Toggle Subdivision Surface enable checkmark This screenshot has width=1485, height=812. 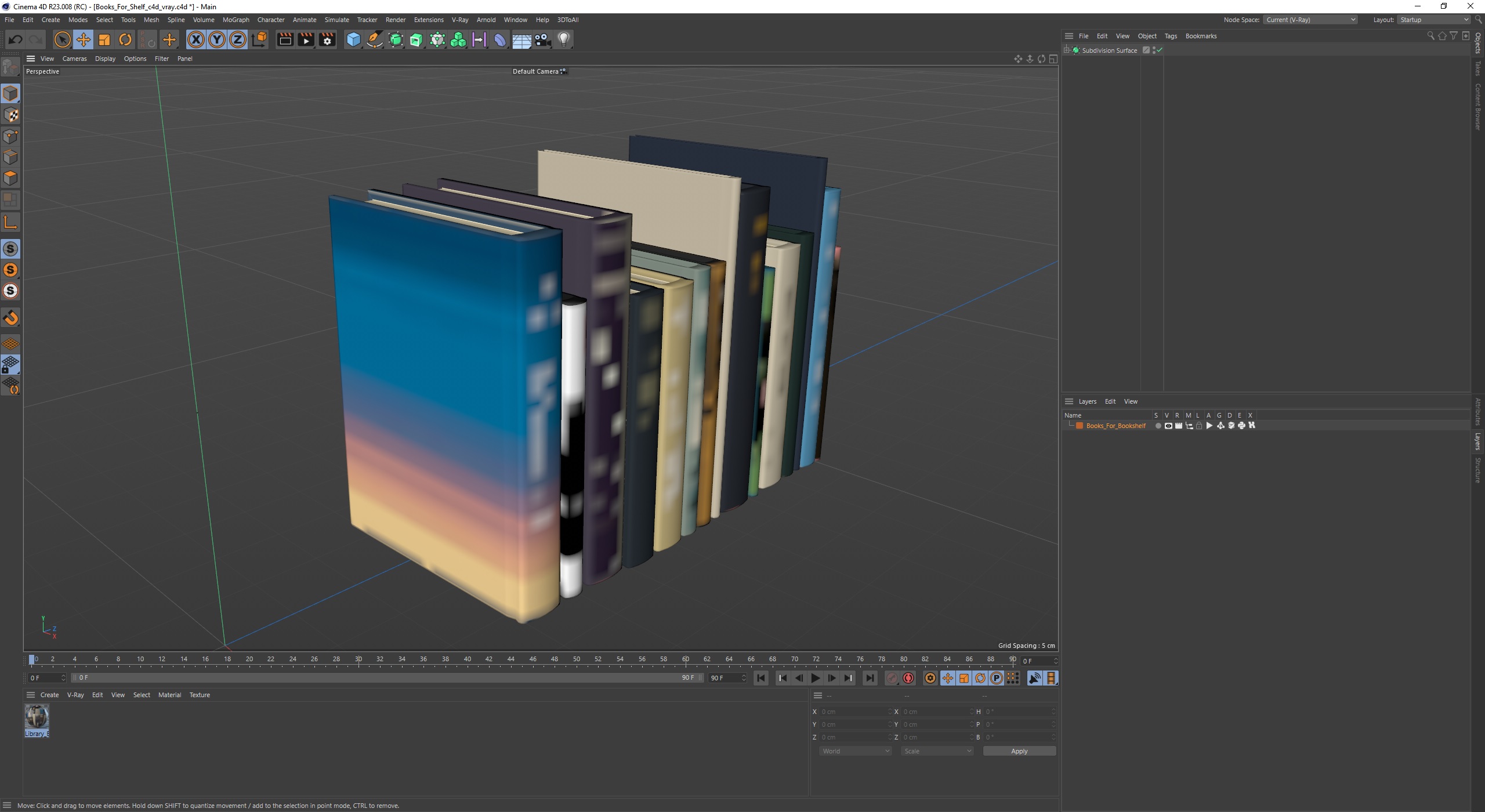[x=1160, y=50]
